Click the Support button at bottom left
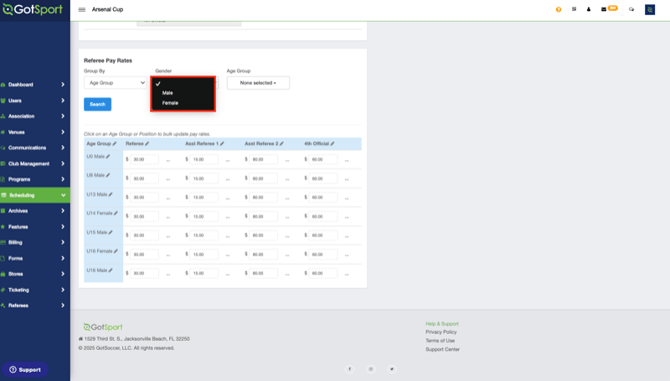 coord(25,370)
